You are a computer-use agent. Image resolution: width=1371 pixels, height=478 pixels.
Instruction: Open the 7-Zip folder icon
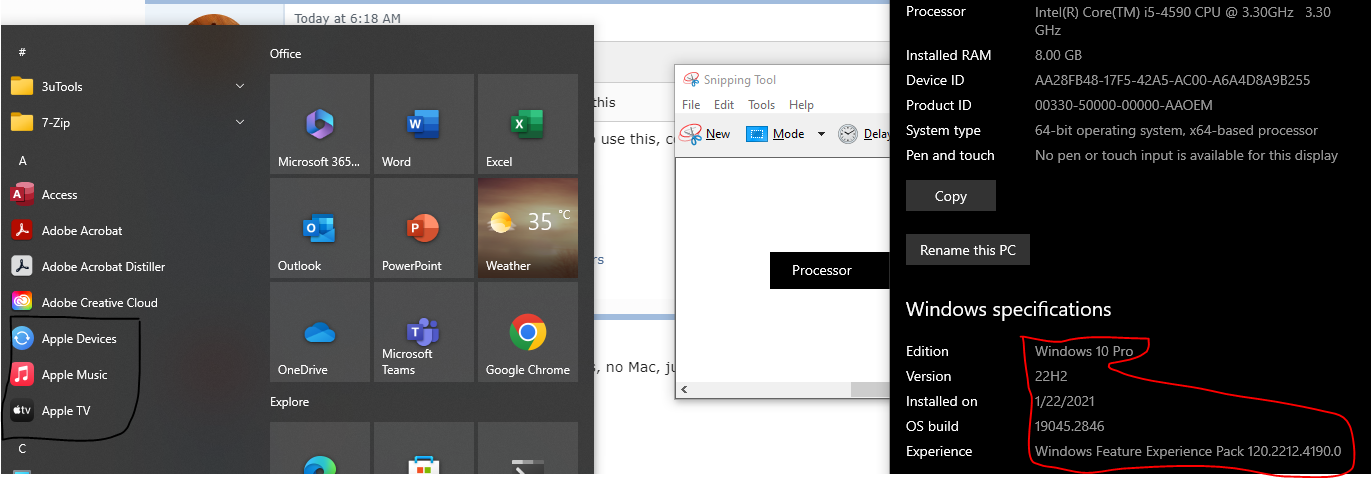[22, 122]
